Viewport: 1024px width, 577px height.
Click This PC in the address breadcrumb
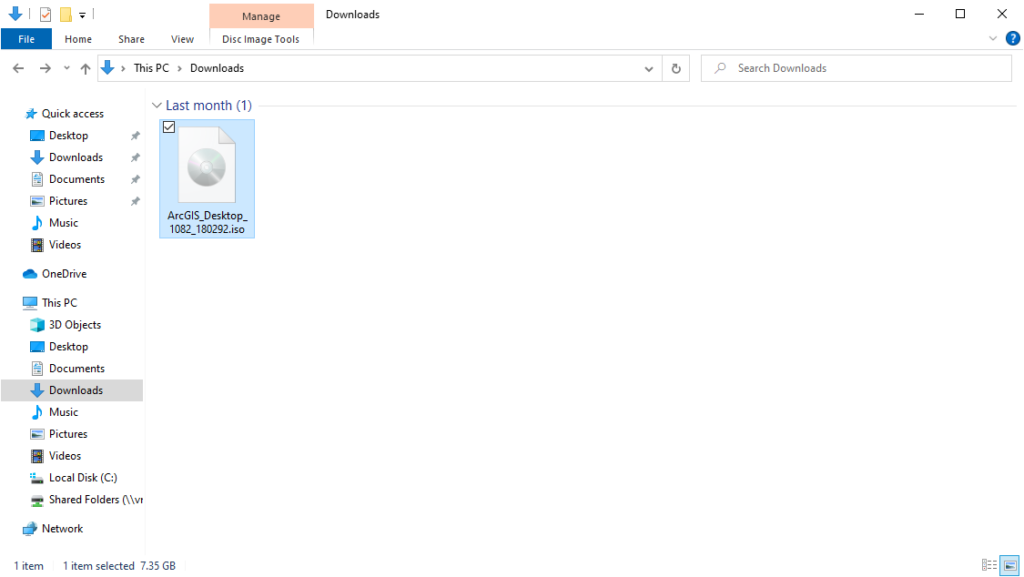click(x=152, y=68)
